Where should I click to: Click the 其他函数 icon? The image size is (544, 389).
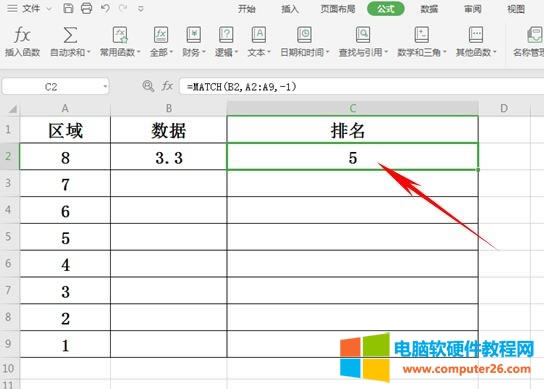(476, 35)
